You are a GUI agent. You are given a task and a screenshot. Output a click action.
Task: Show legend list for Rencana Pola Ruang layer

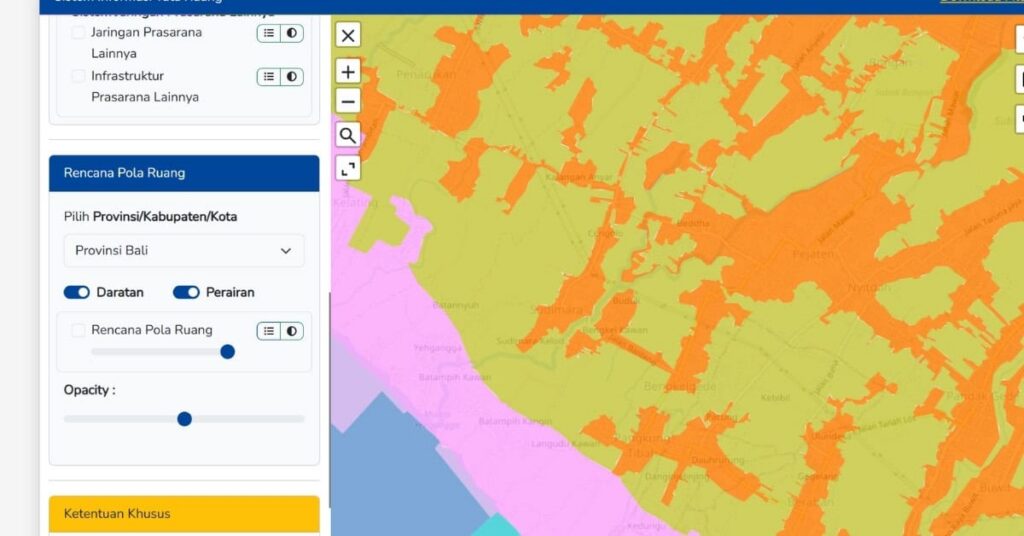click(x=268, y=331)
